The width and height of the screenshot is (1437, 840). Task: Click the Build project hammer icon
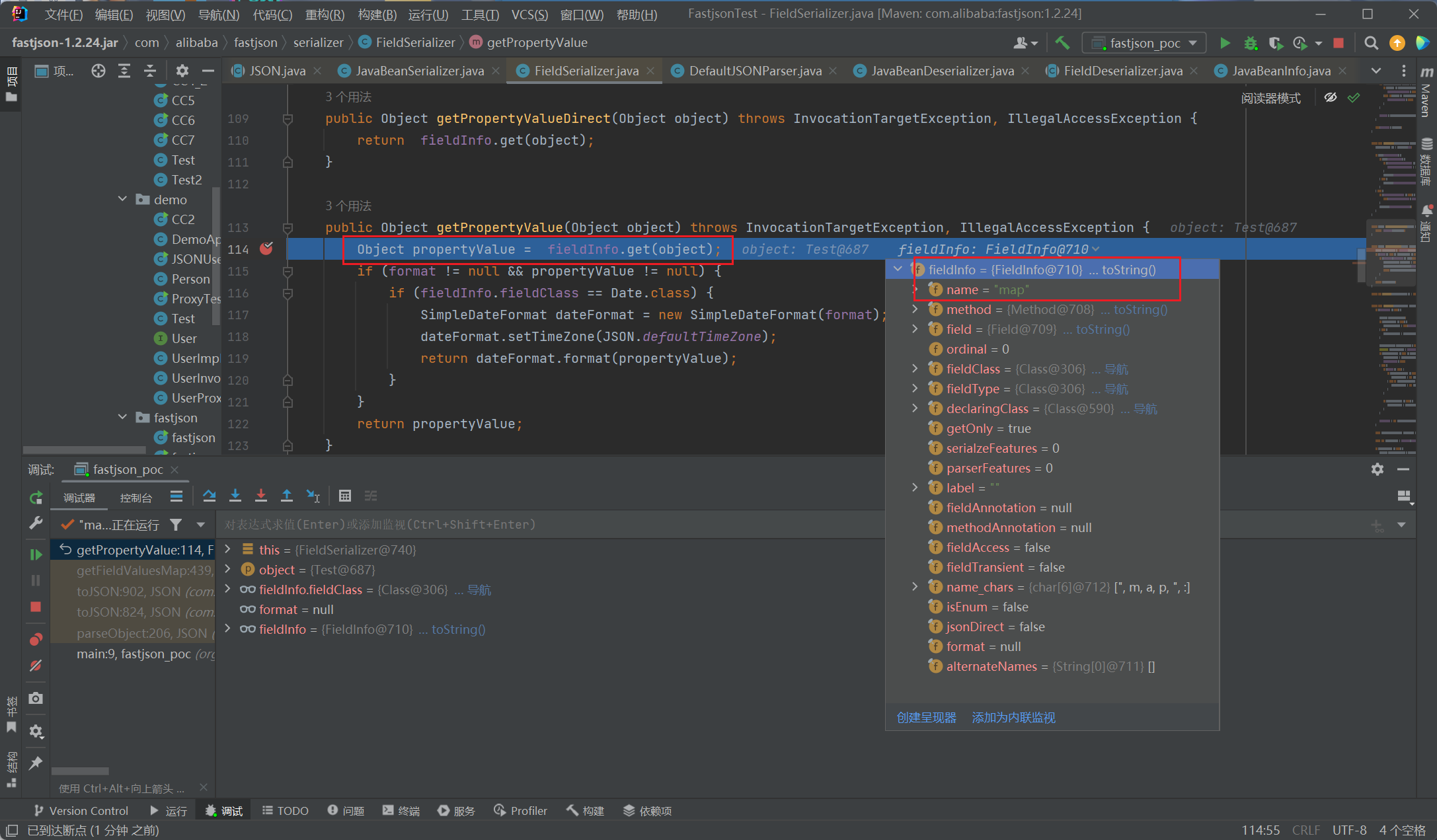click(x=1062, y=43)
